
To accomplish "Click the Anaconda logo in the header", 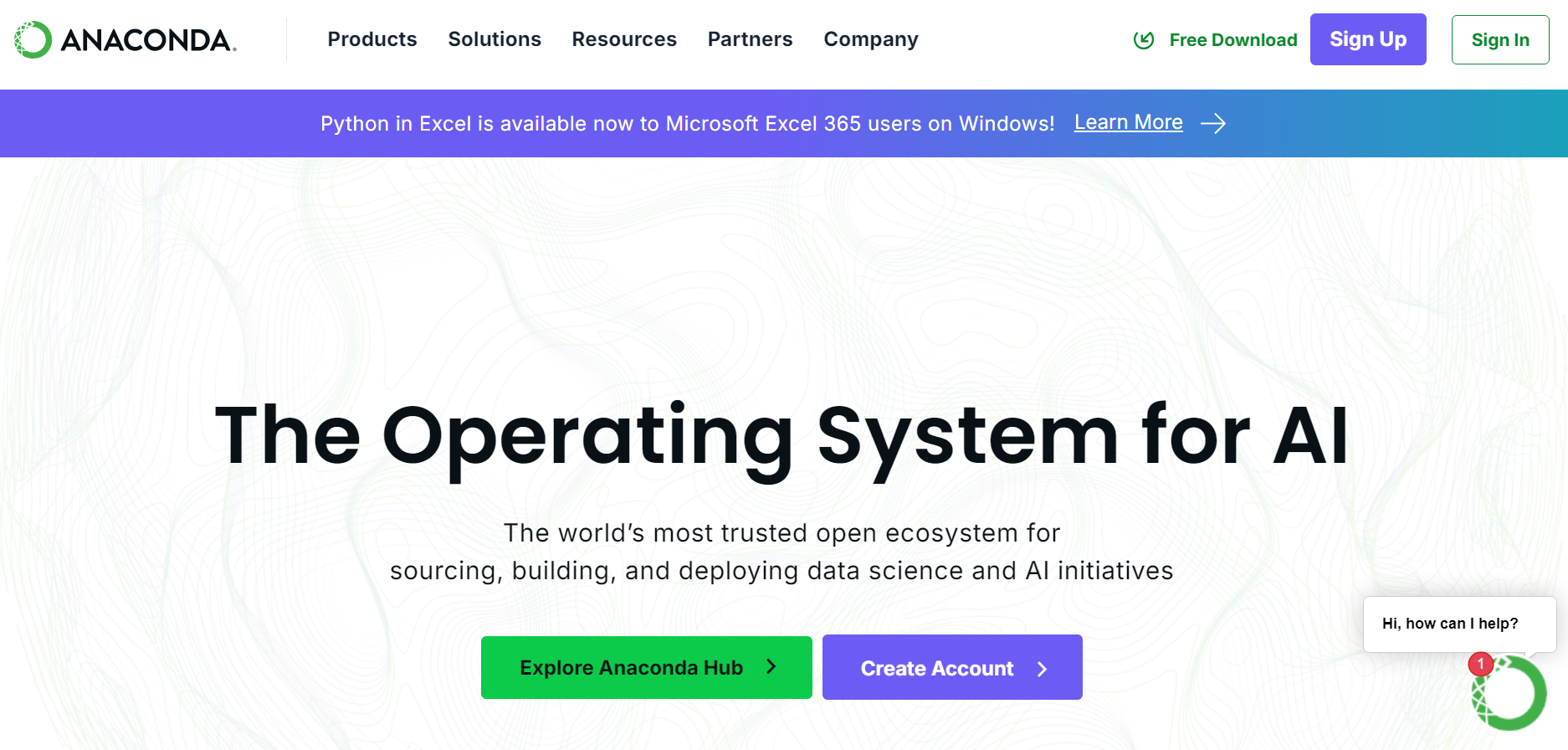I will 126,39.
